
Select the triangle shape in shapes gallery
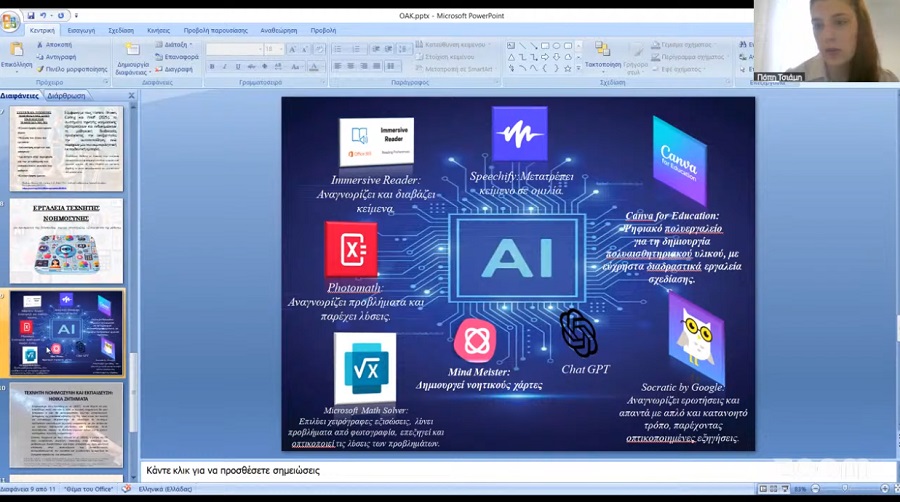(x=511, y=57)
